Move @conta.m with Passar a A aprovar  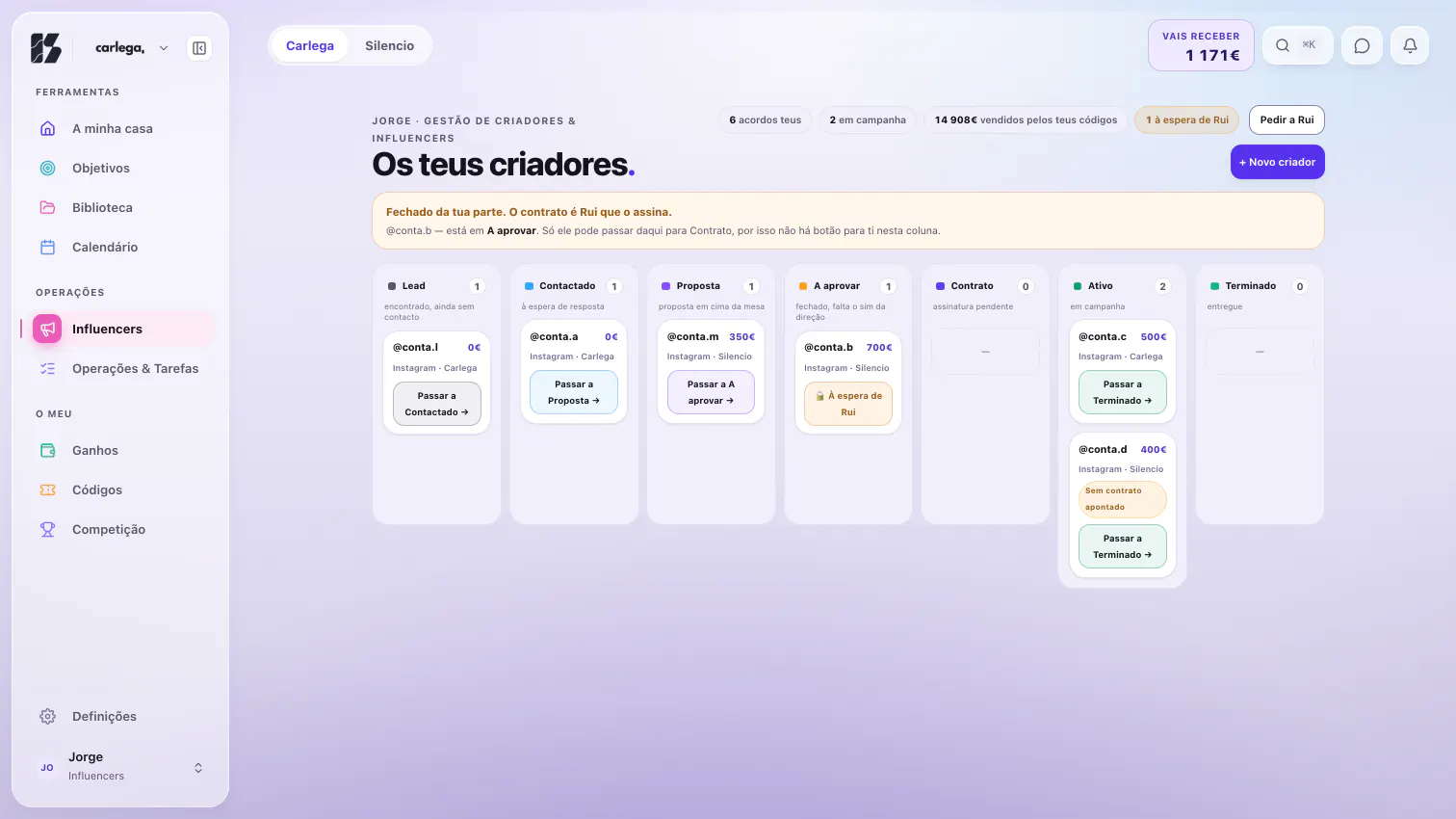click(x=711, y=392)
